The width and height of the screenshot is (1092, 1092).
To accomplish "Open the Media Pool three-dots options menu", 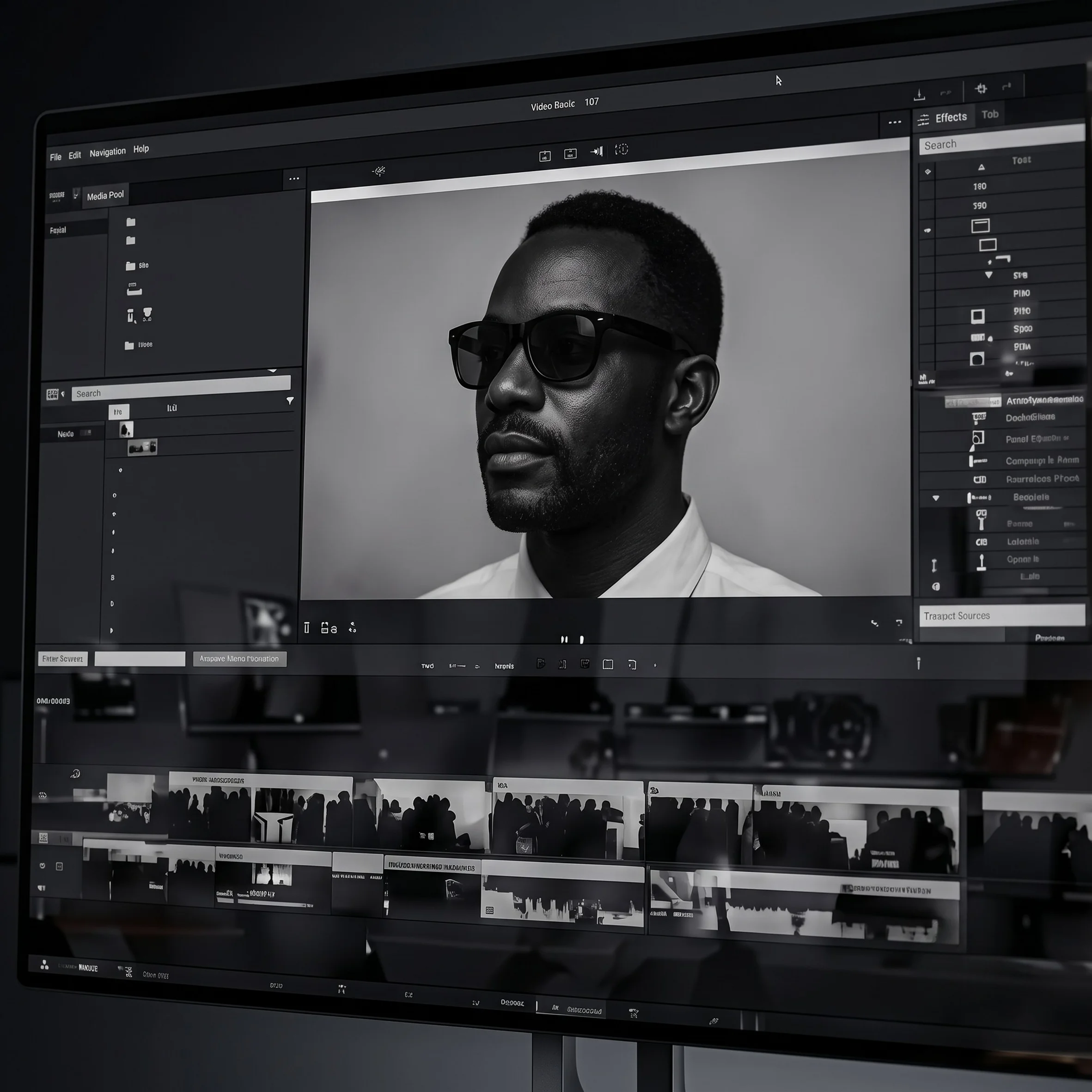I will pyautogui.click(x=294, y=178).
